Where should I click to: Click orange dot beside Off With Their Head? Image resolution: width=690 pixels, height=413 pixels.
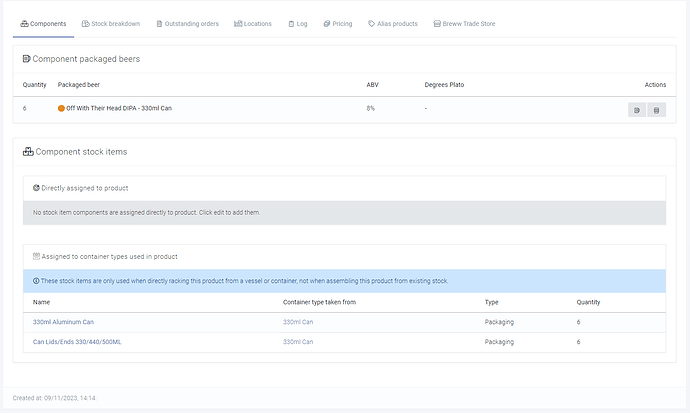tap(61, 108)
